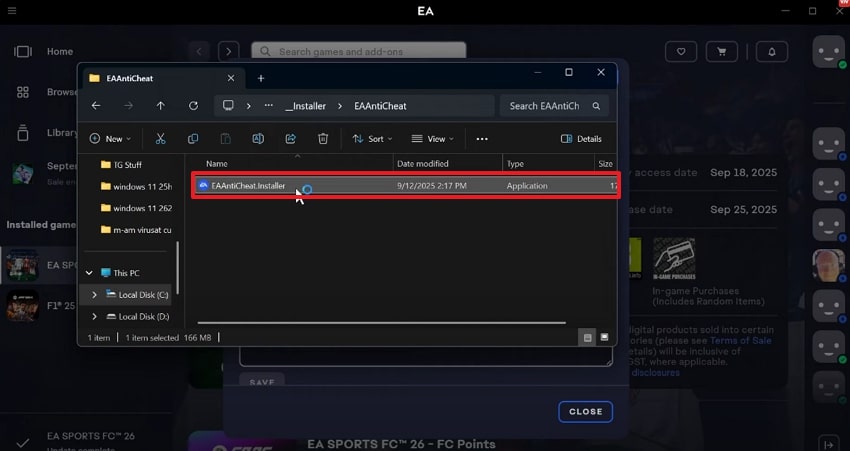Click the EA Home sidebar icon
850x451 pixels.
[x=23, y=51]
